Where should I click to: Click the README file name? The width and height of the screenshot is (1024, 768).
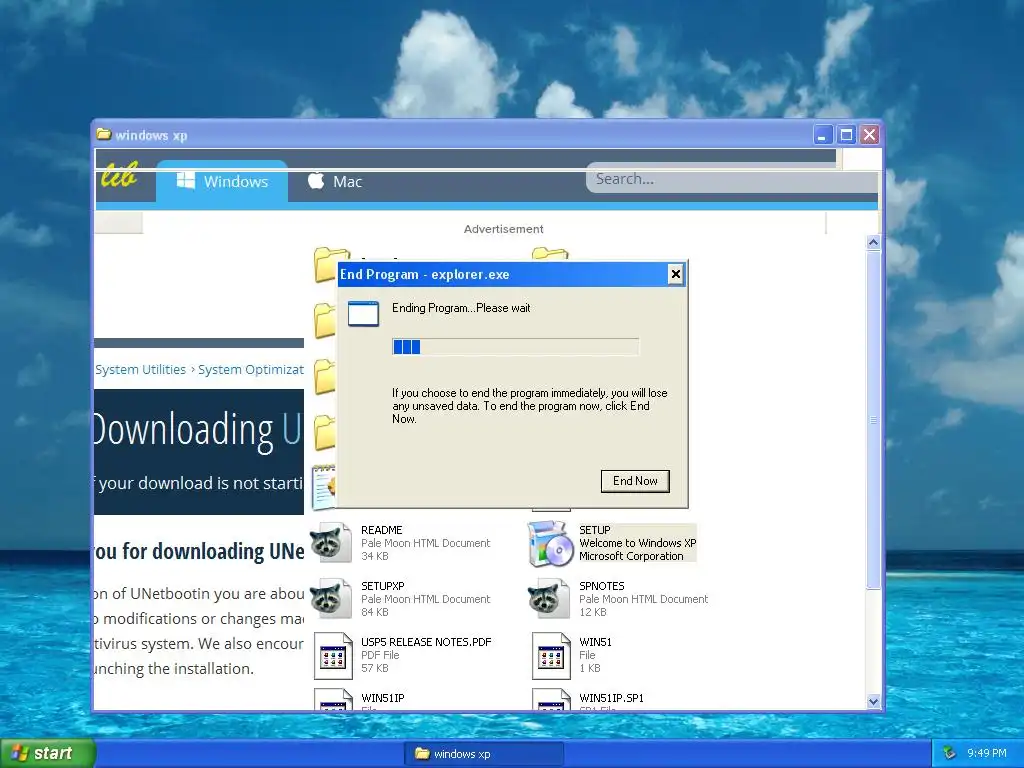[381, 530]
